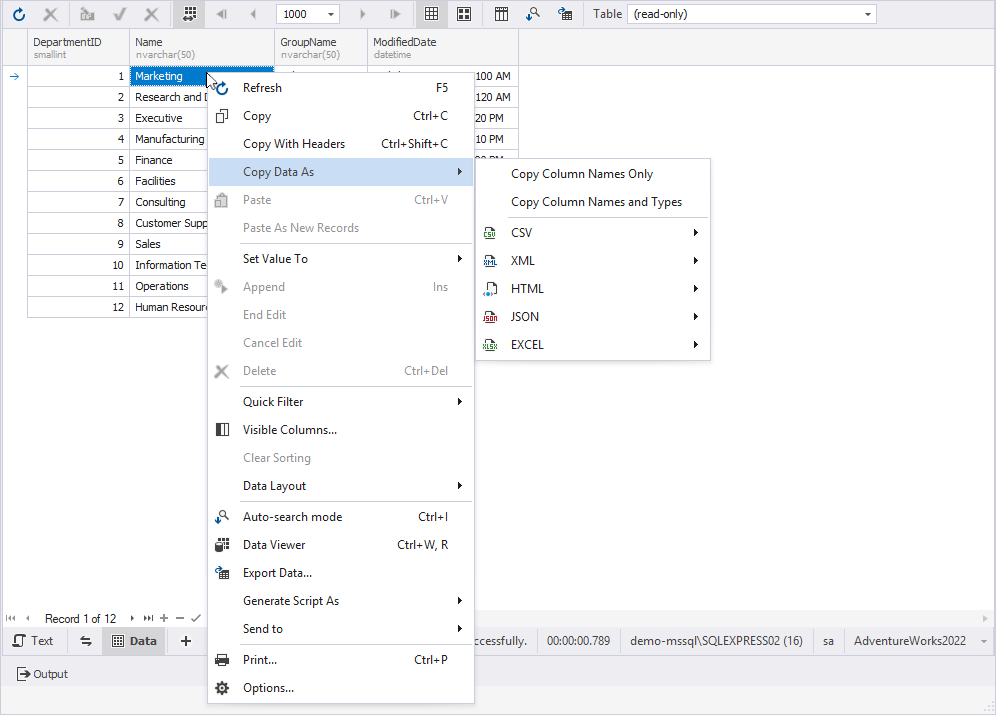Click the EXCEL format icon in the submenu

(x=490, y=345)
